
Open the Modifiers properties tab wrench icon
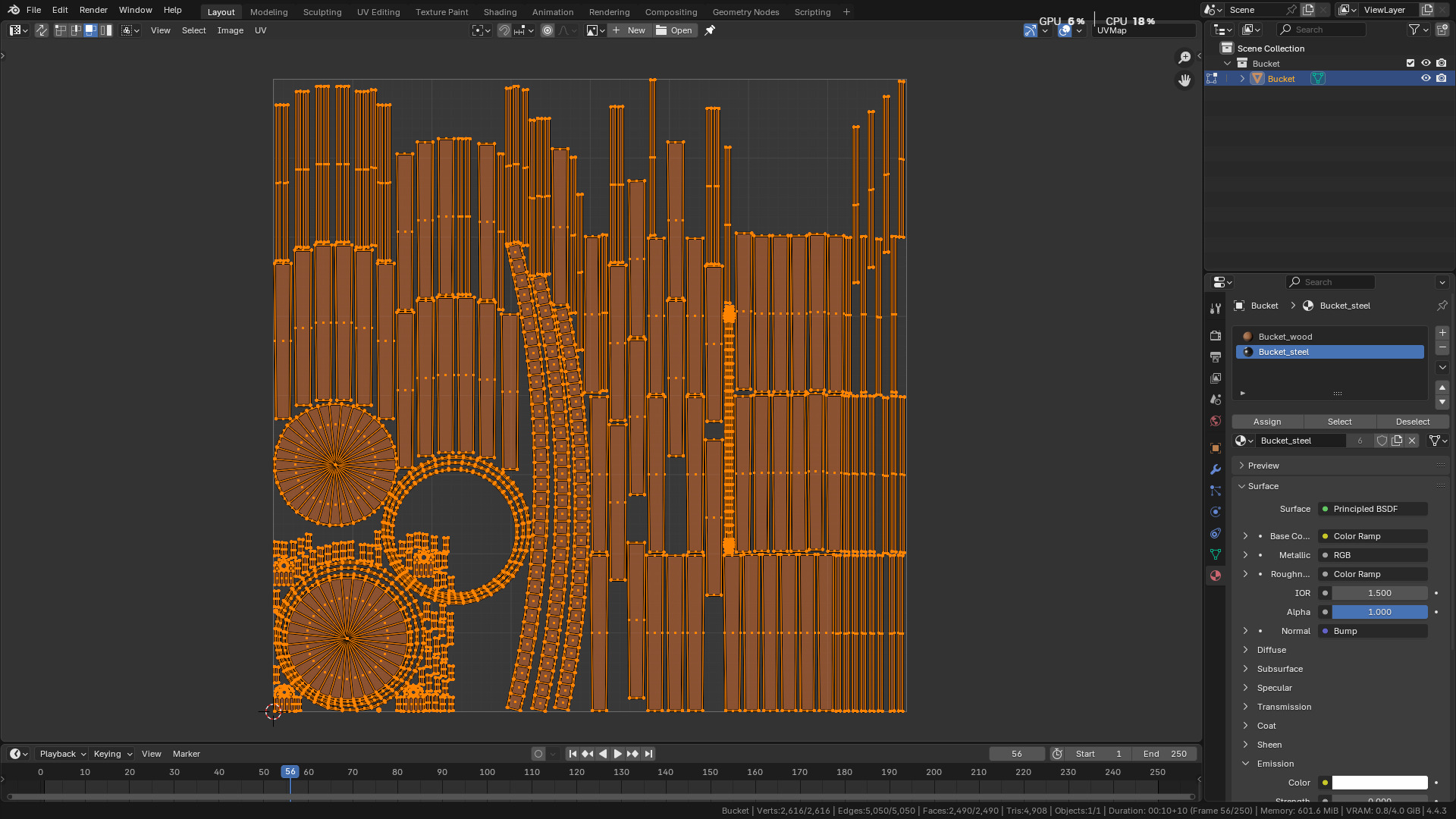point(1216,469)
